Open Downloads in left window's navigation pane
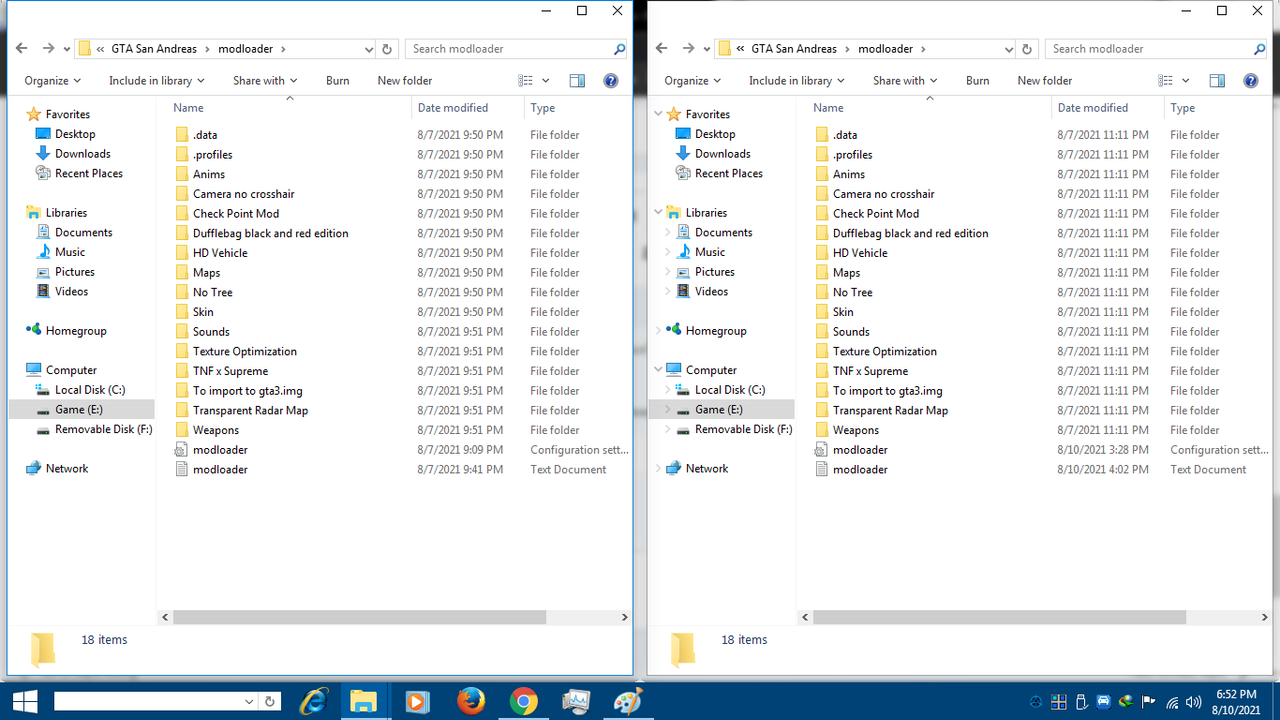 pos(82,154)
